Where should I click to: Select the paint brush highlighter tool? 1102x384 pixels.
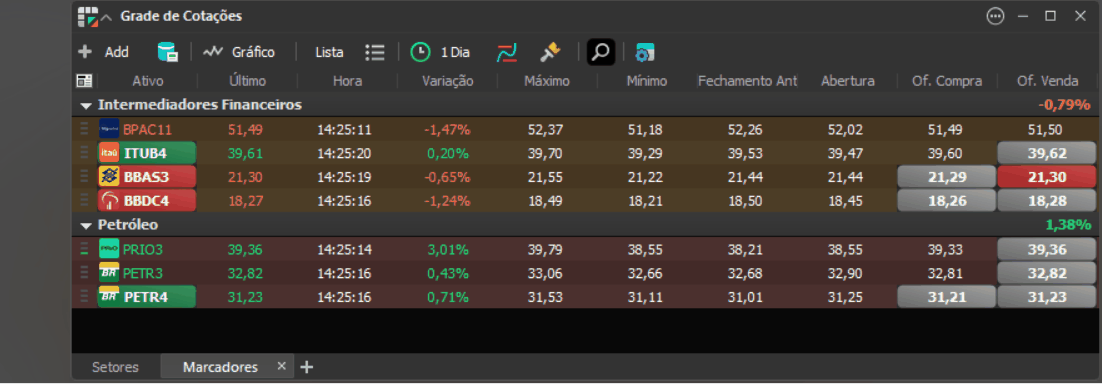(550, 52)
